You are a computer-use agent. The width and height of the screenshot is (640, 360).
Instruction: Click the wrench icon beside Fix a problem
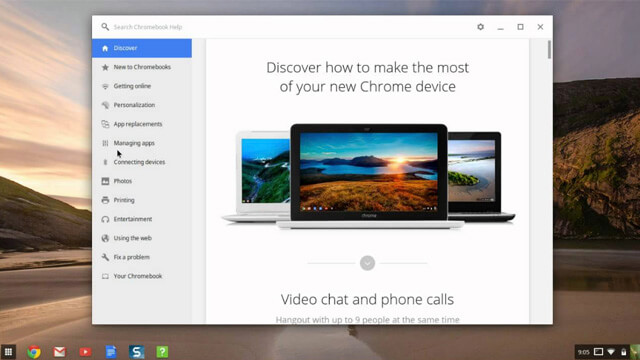105,257
